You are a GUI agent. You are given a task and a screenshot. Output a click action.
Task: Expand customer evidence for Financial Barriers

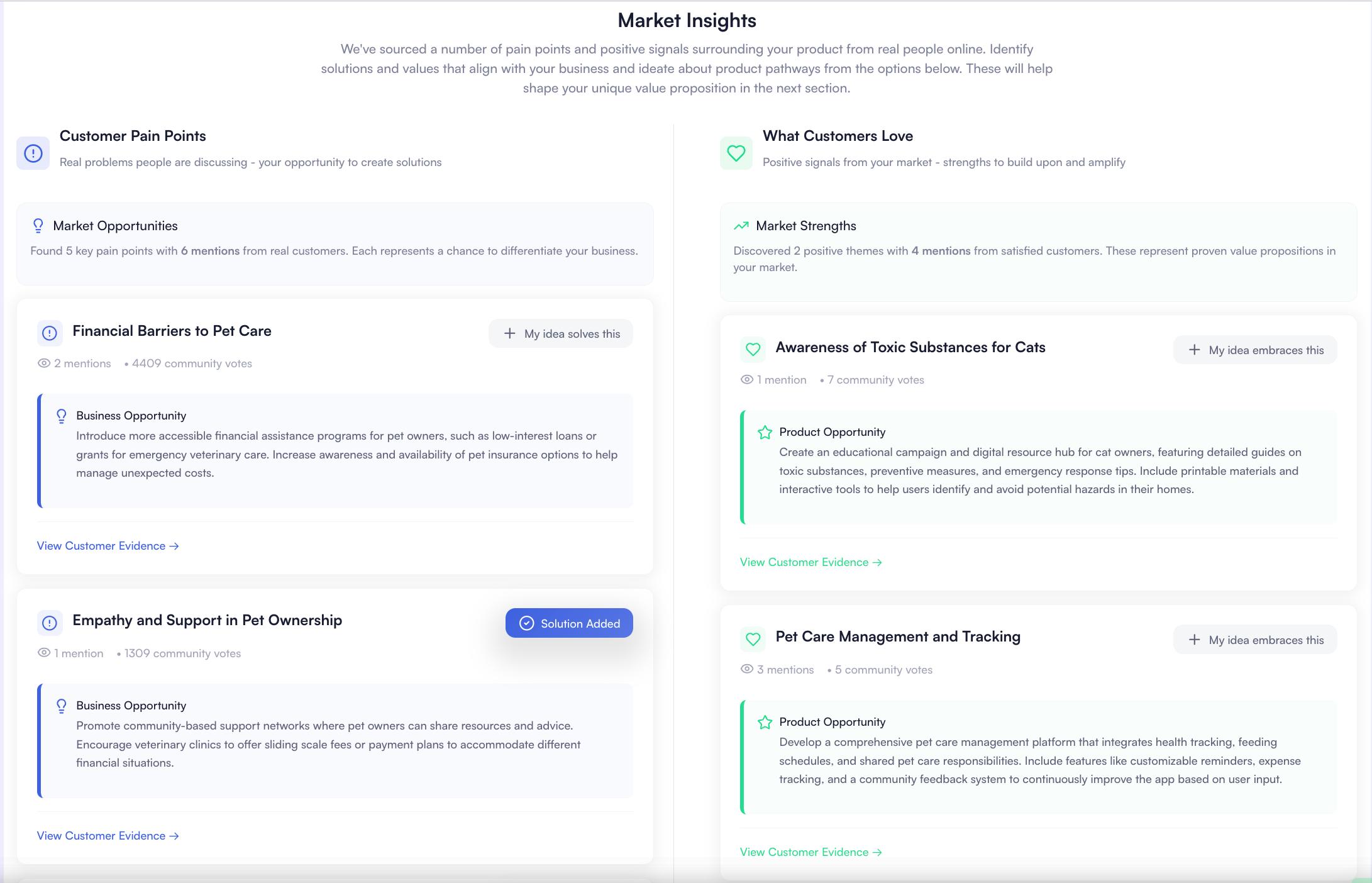pos(108,546)
